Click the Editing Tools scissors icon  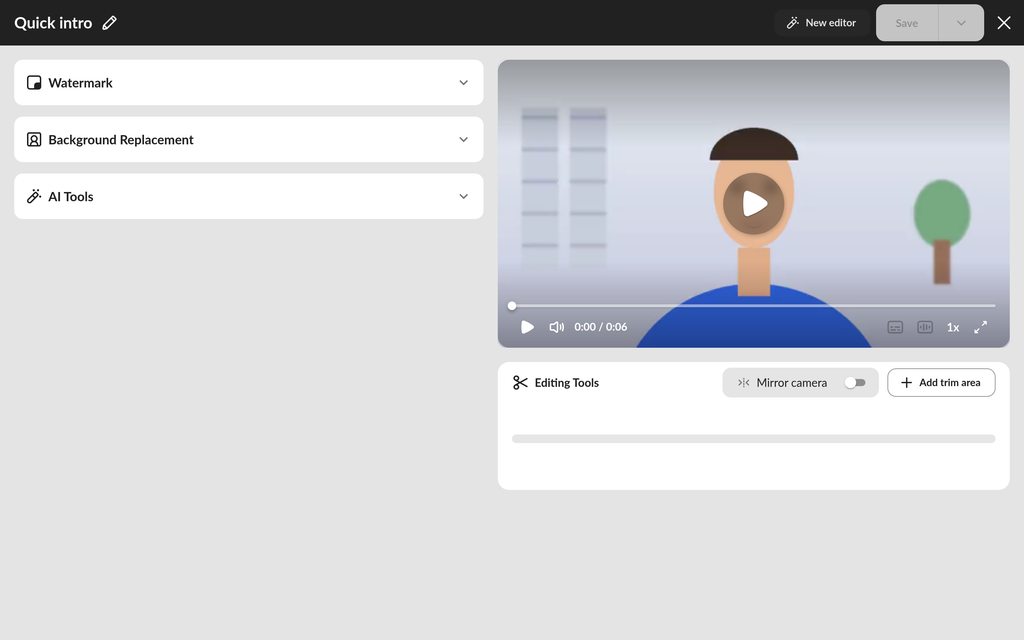click(520, 383)
